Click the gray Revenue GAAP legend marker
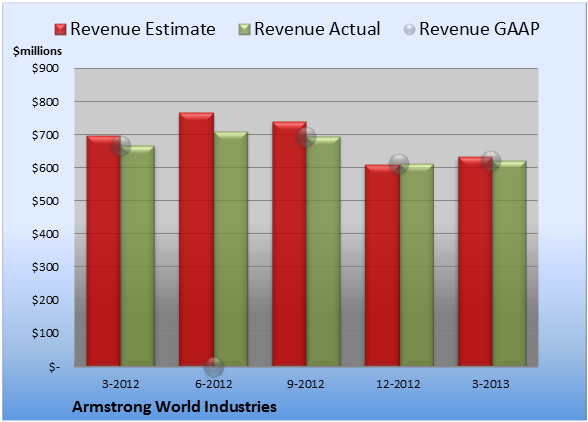 coord(410,30)
